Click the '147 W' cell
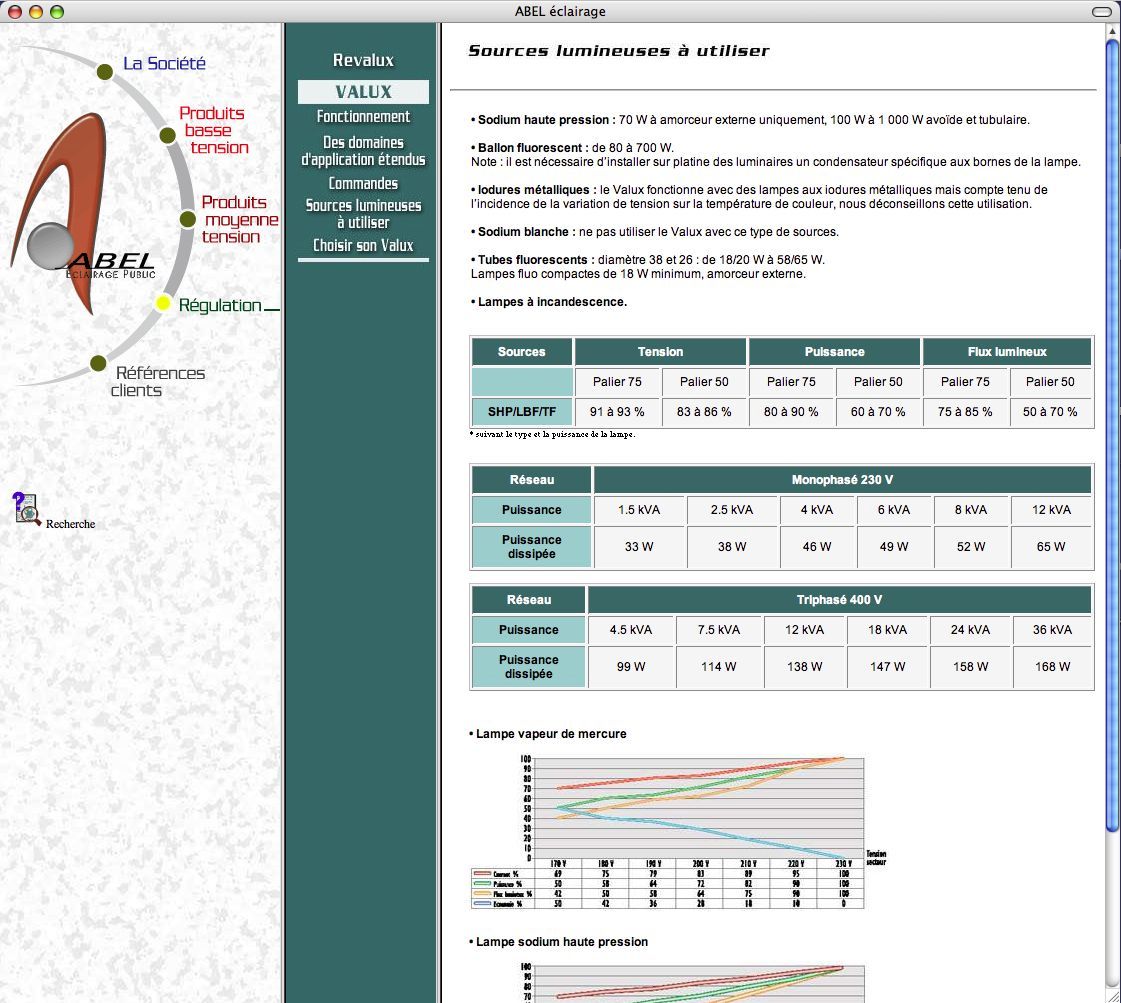The image size is (1121, 1003). pos(887,667)
